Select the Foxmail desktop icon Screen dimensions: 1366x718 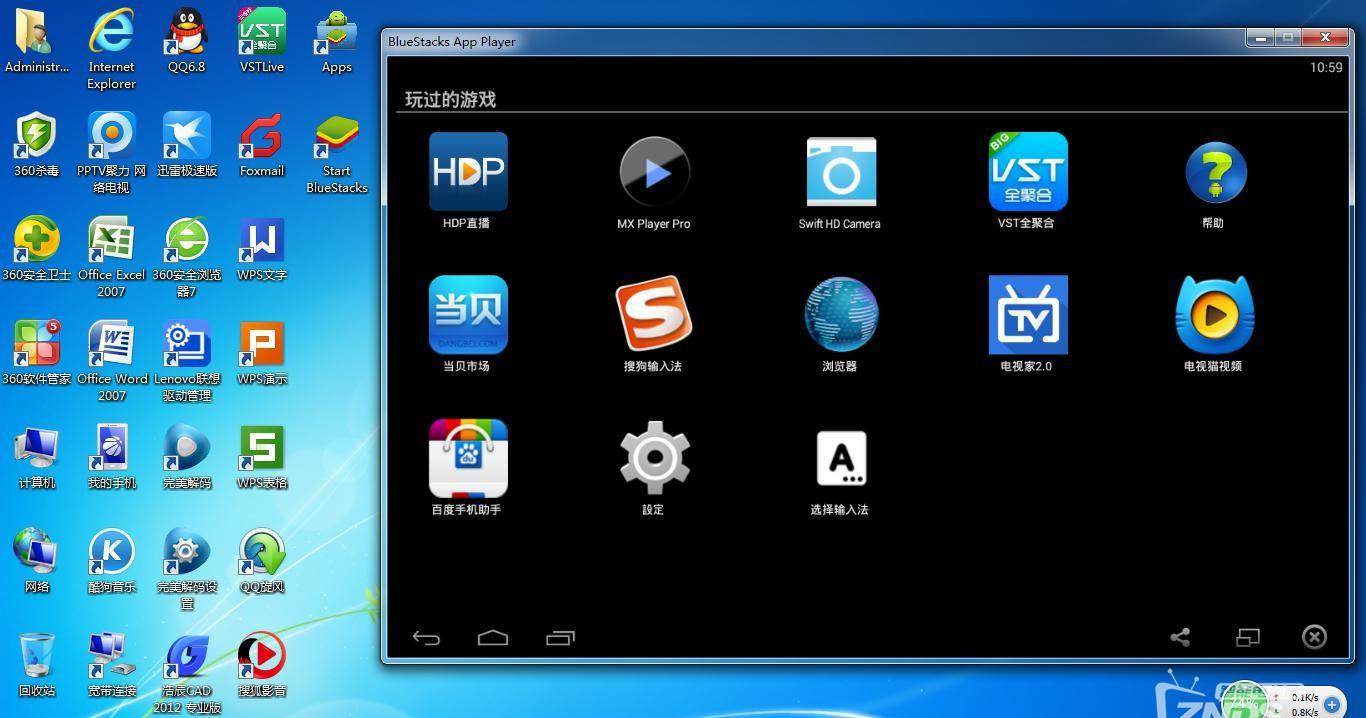[x=262, y=145]
